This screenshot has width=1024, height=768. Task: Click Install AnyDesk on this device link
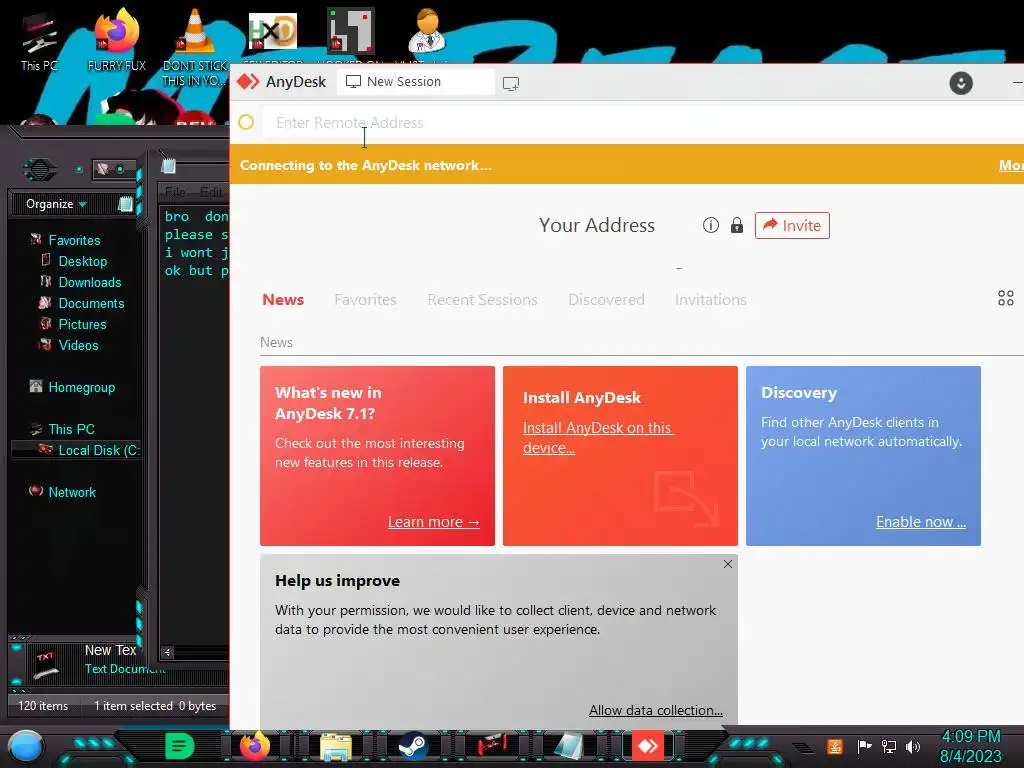(598, 438)
